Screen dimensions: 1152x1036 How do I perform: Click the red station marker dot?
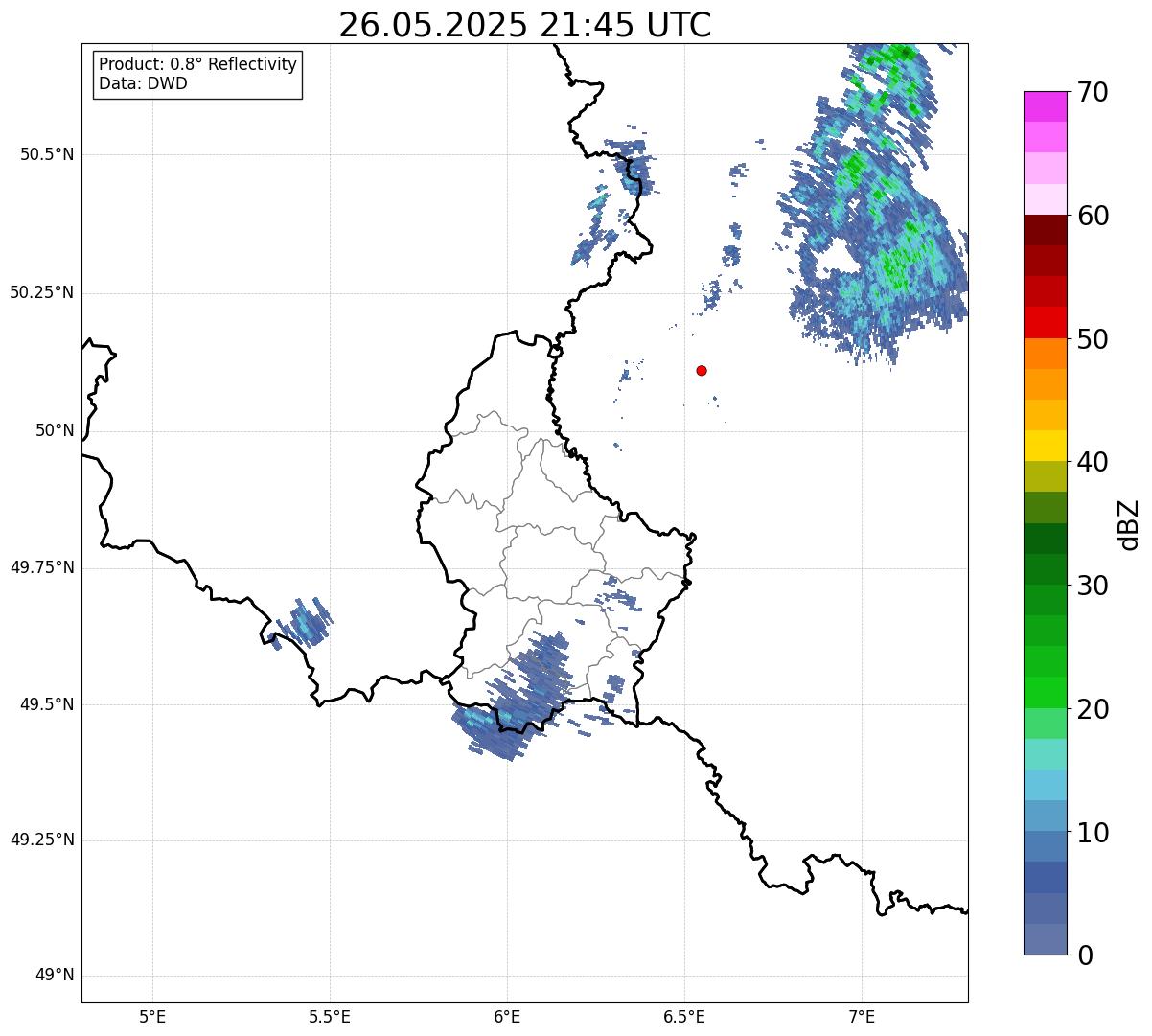click(x=702, y=370)
